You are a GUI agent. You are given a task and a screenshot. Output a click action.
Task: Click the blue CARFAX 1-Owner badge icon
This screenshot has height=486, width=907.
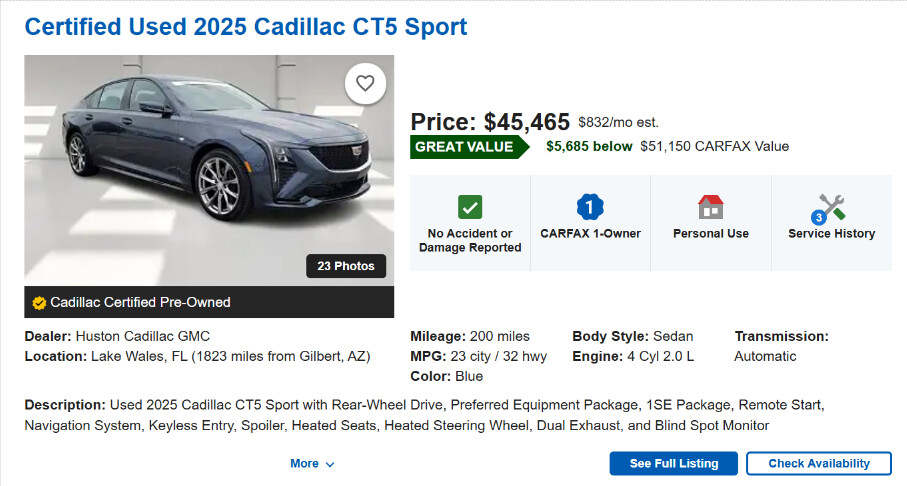coord(590,207)
